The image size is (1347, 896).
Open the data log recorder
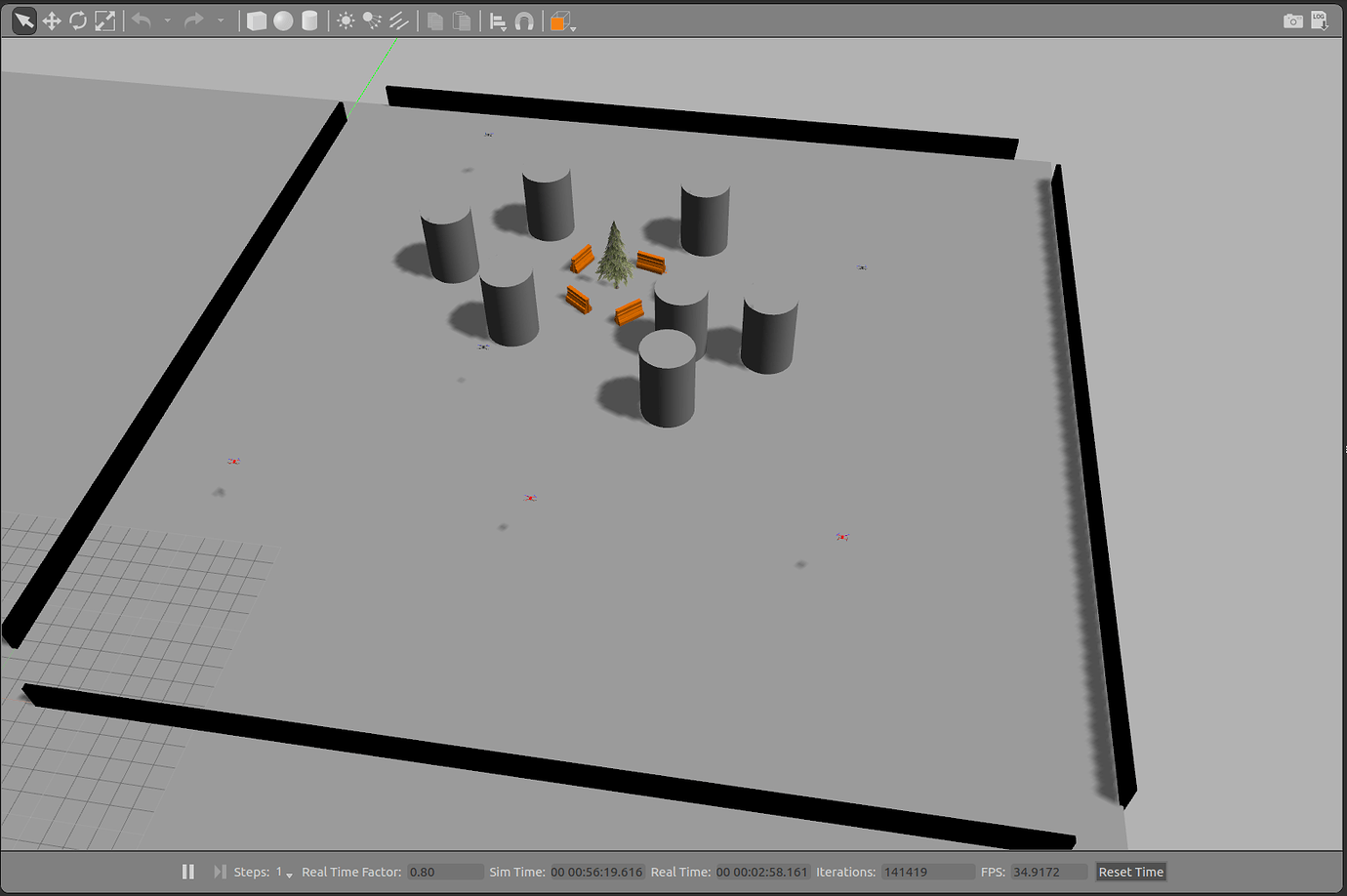click(1319, 20)
